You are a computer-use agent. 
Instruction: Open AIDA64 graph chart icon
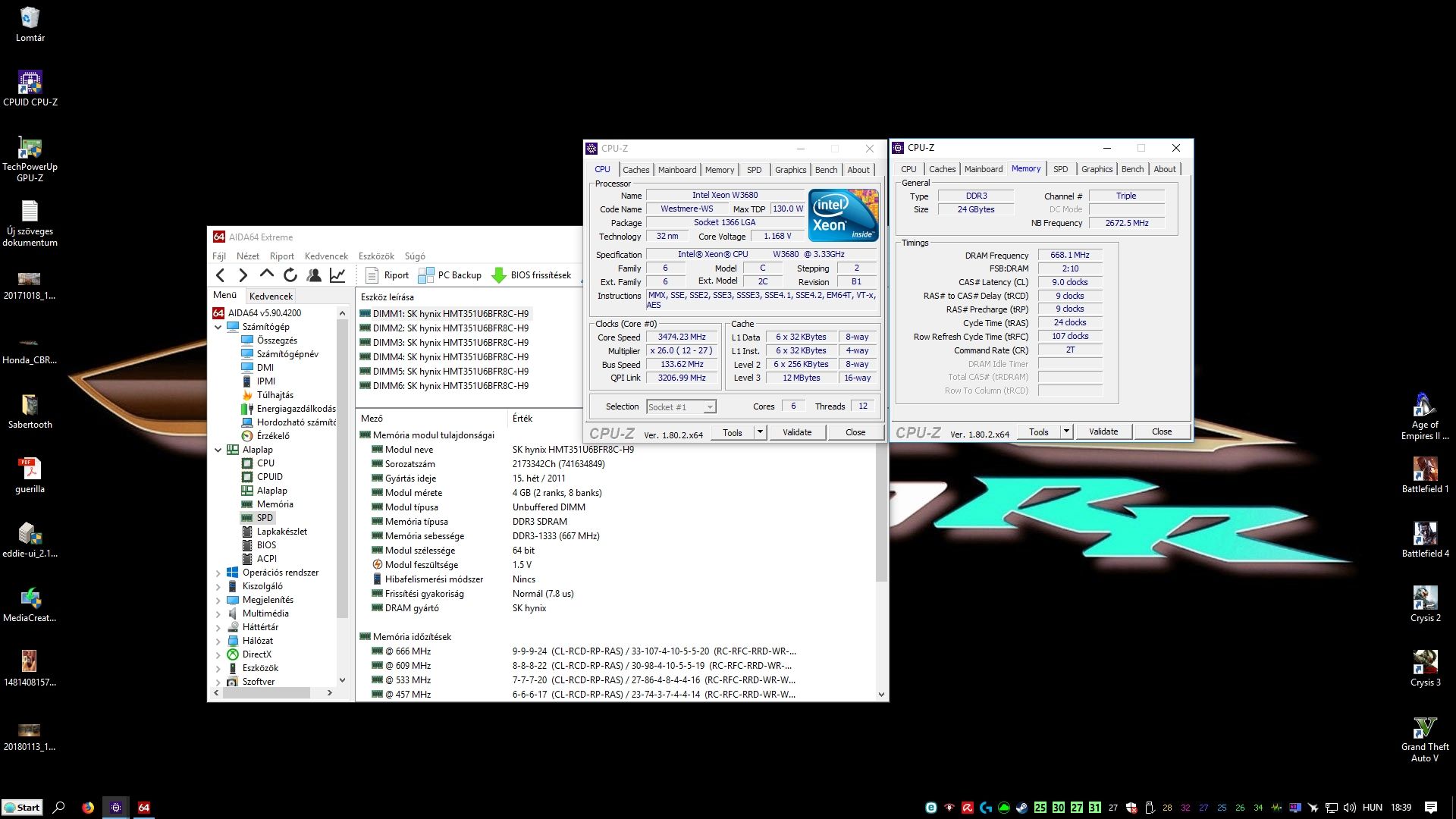(337, 275)
